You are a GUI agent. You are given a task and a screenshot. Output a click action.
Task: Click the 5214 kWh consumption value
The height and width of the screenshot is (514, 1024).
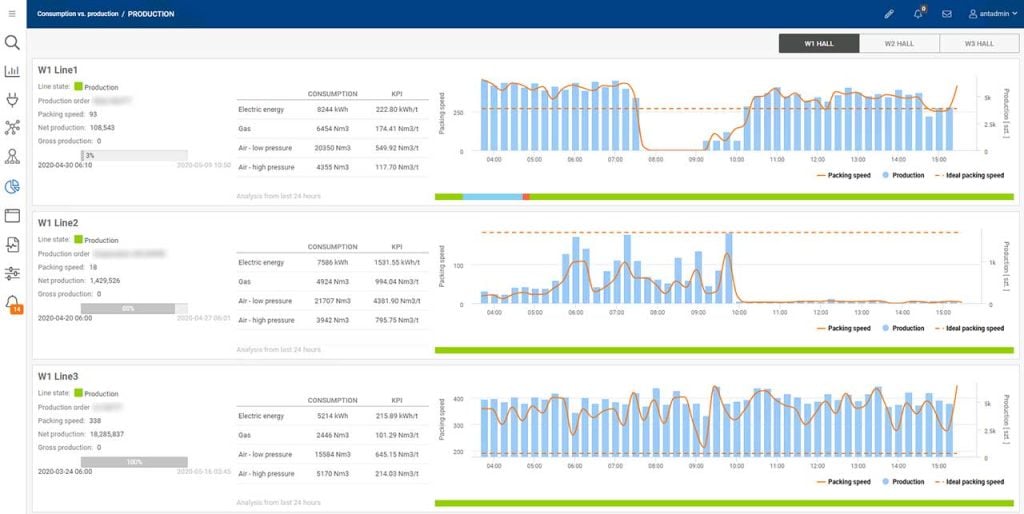pyautogui.click(x=333, y=416)
